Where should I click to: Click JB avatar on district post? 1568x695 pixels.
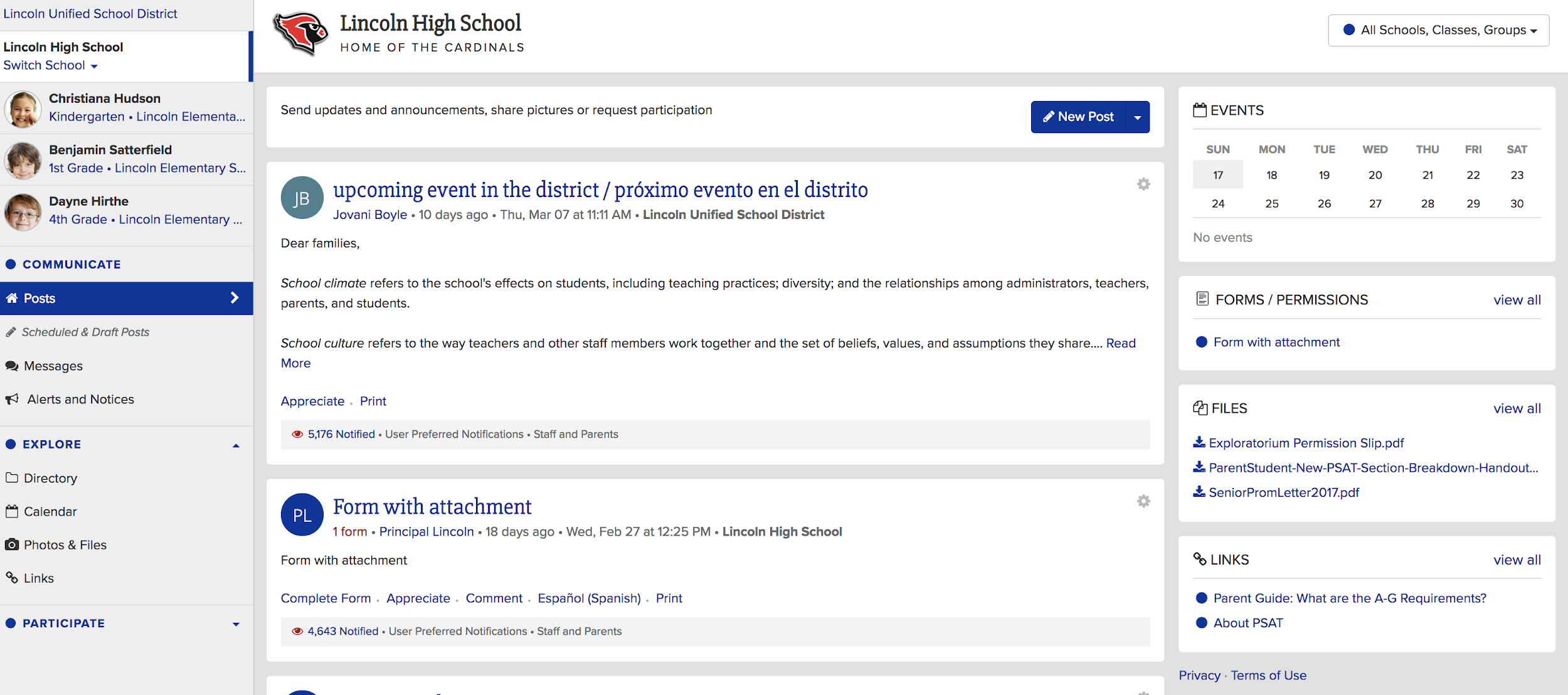pyautogui.click(x=302, y=198)
